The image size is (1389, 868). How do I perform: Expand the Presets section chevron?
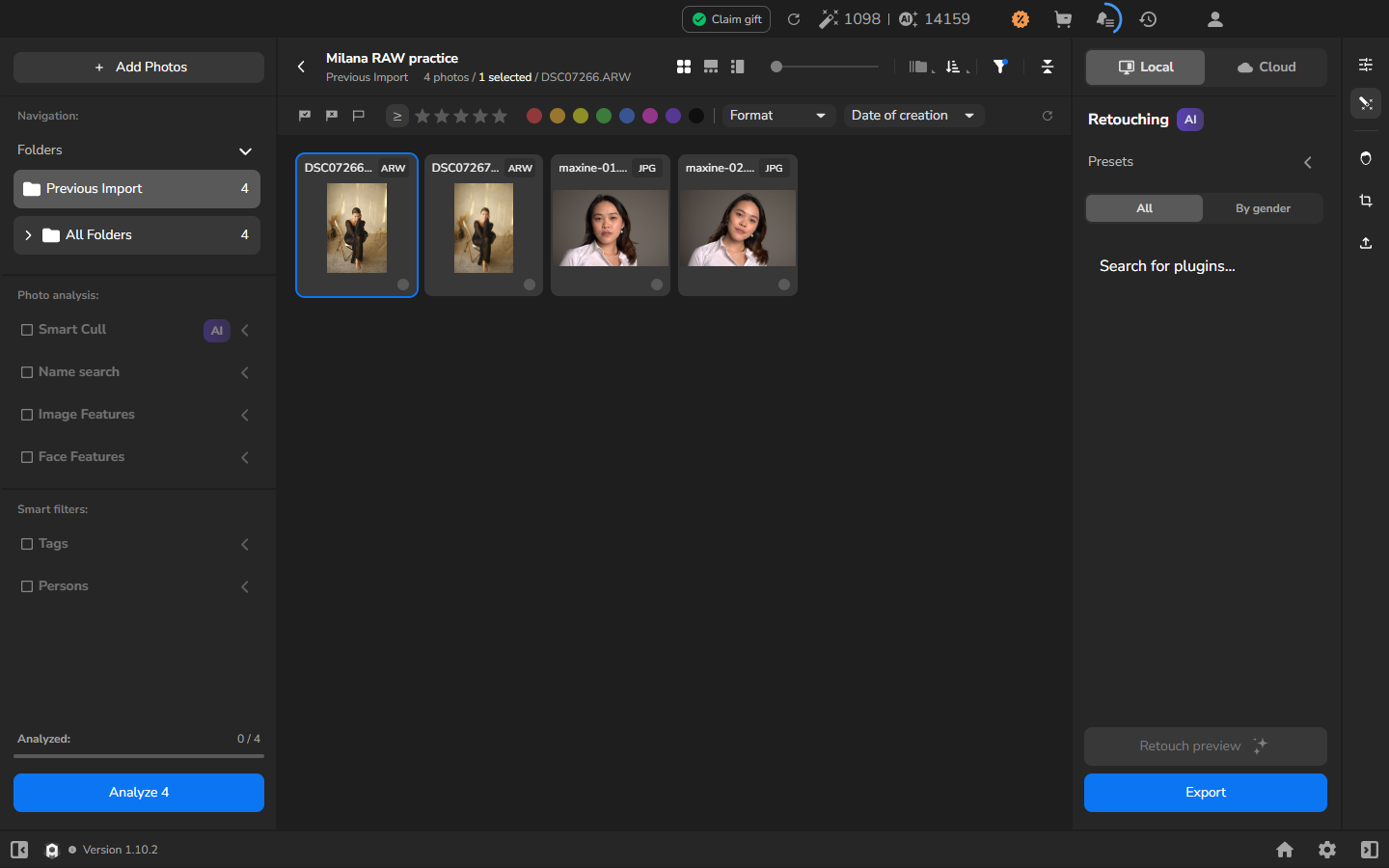click(1308, 162)
